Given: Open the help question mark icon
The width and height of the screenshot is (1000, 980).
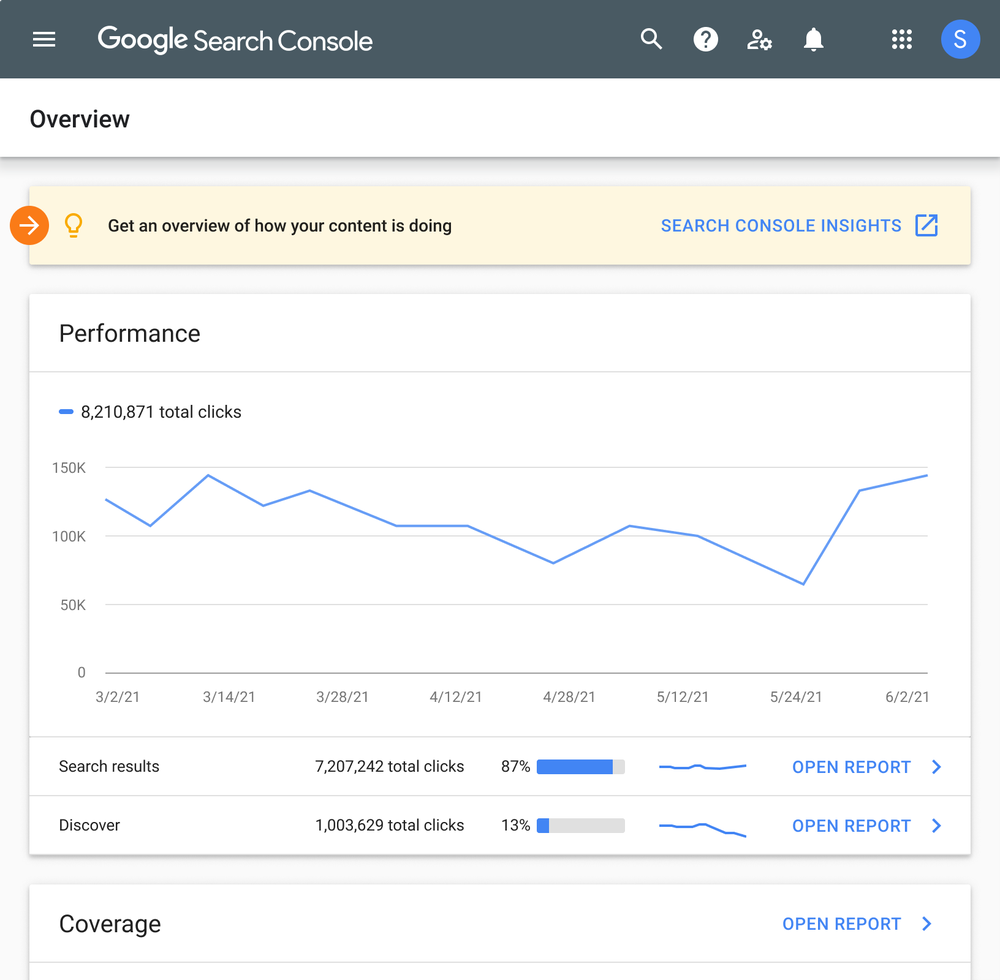Looking at the screenshot, I should coord(706,39).
